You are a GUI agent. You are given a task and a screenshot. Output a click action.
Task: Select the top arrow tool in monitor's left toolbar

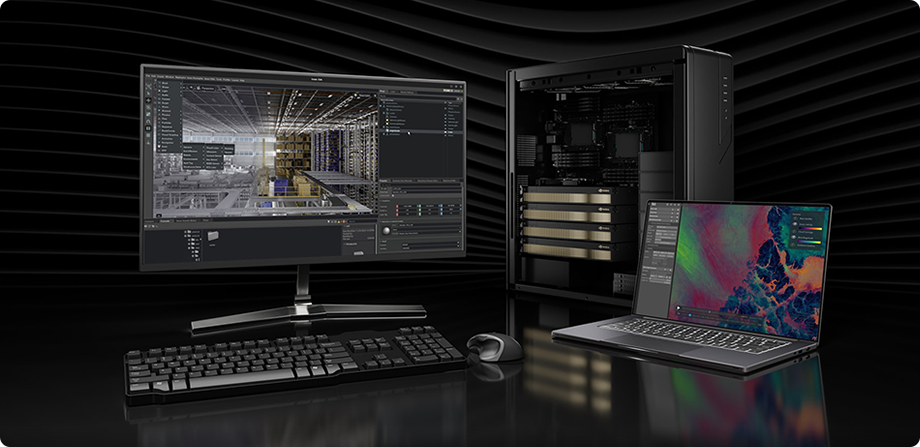(150, 87)
